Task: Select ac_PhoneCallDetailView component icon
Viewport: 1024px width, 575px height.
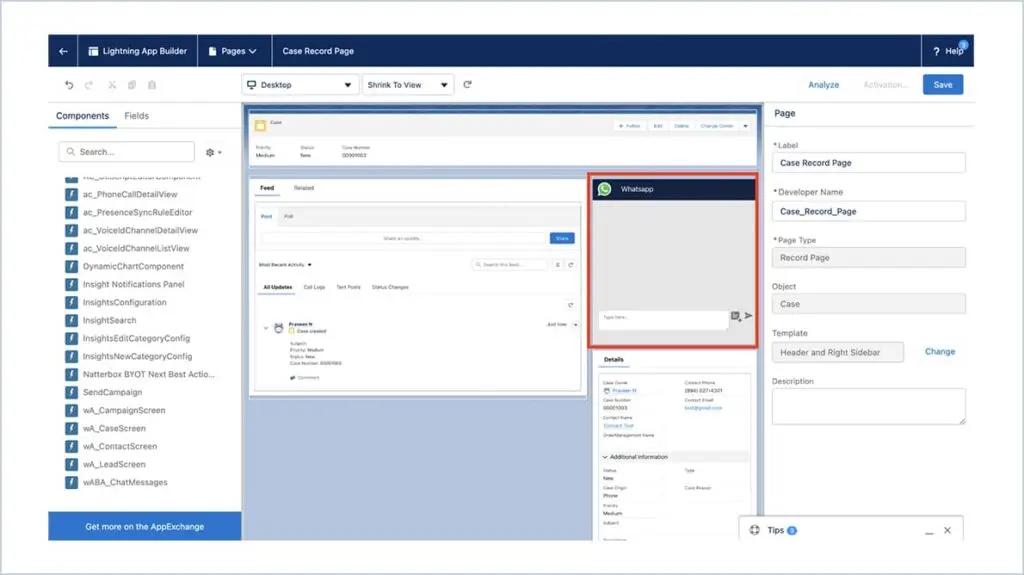Action: pos(71,194)
